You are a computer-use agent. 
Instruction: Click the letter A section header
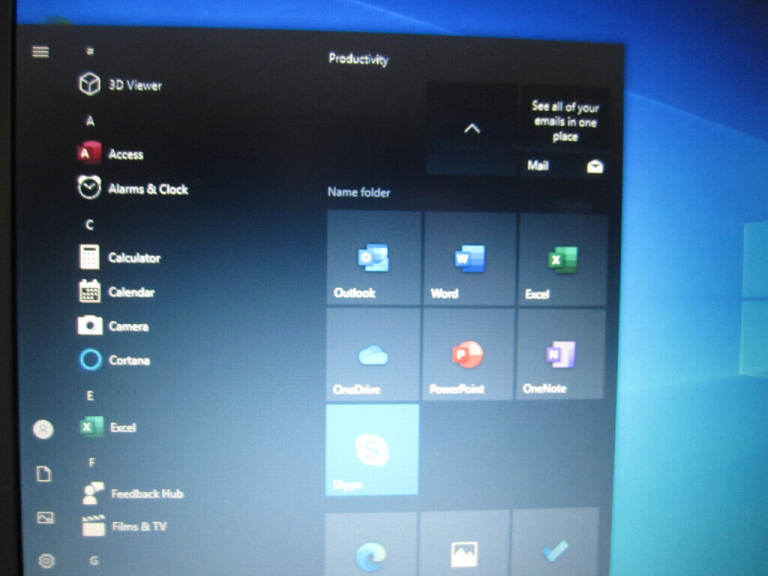point(90,121)
